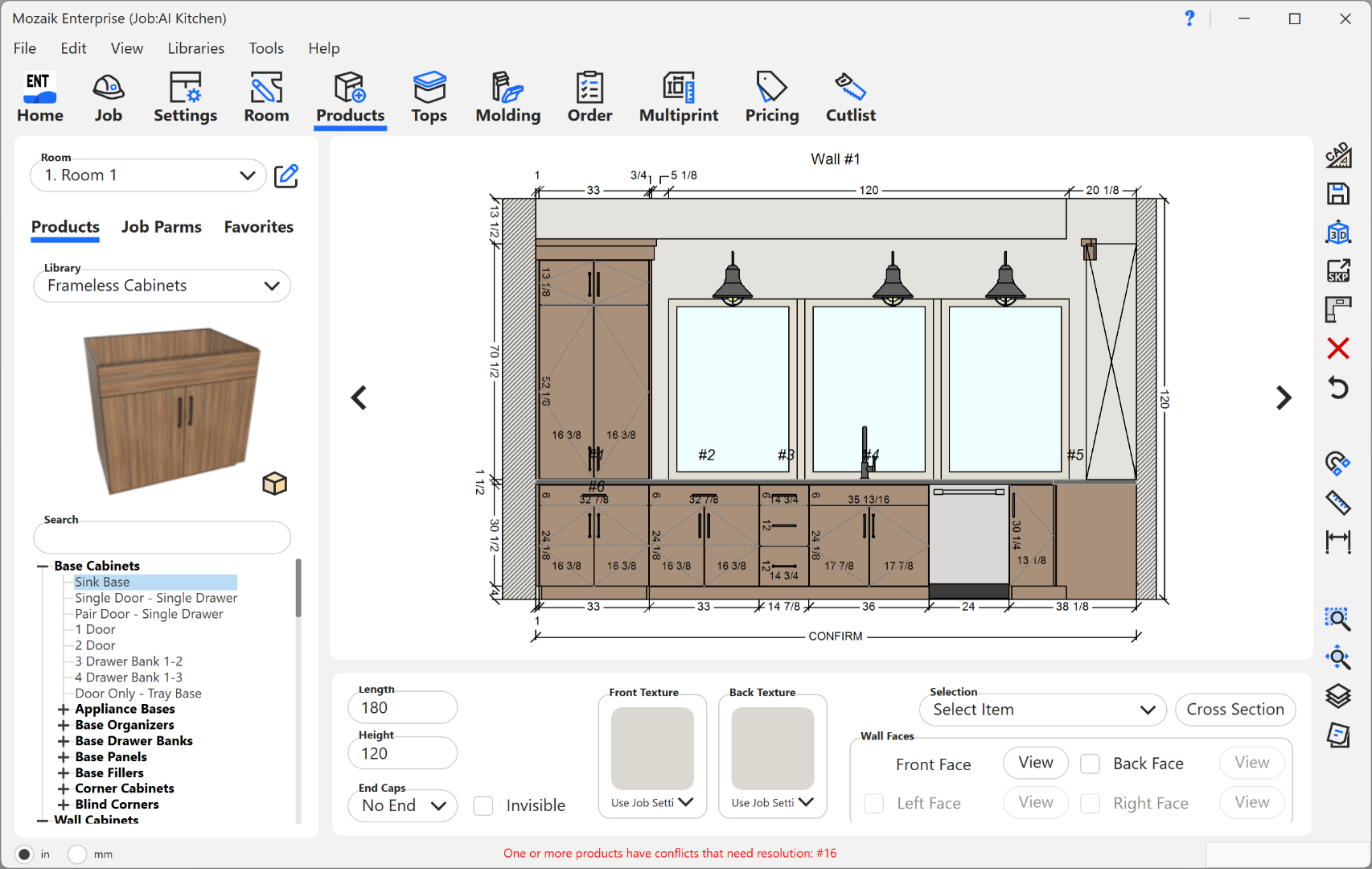Image resolution: width=1372 pixels, height=869 pixels.
Task: Open the Back Texture job setting dropdown
Action: [773, 802]
